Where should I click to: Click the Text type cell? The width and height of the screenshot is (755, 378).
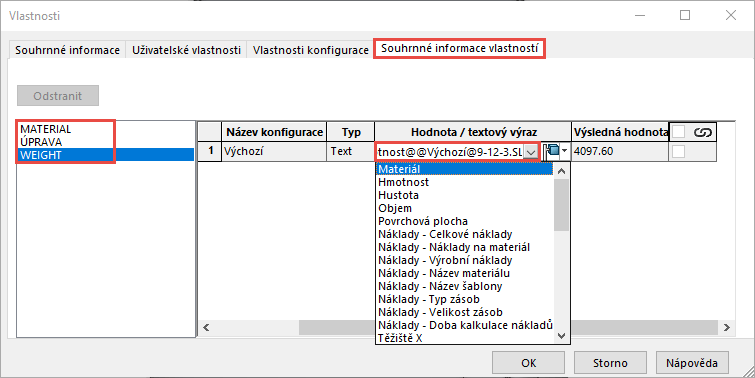351,151
